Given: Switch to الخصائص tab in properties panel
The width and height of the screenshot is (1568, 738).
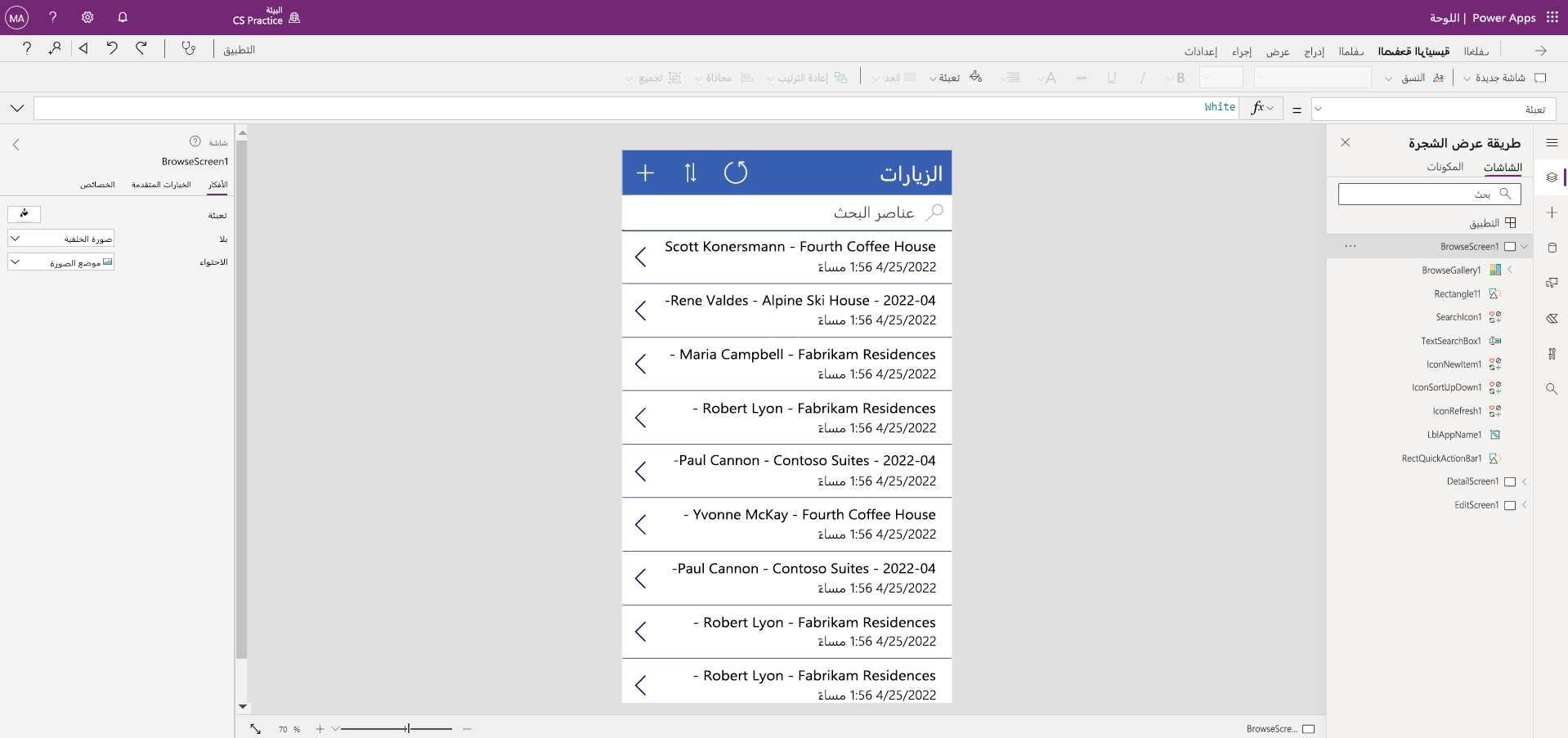Looking at the screenshot, I should [97, 185].
